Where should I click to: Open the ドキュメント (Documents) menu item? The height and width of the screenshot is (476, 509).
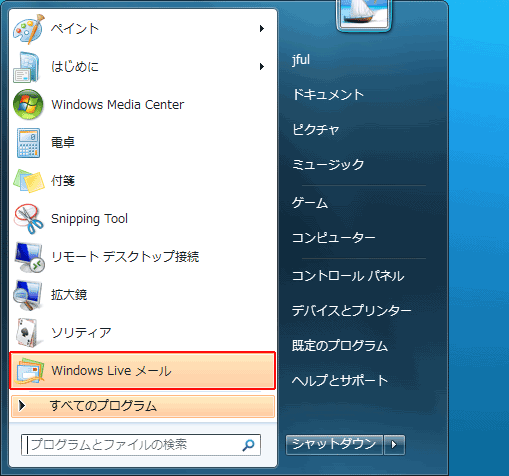tap(328, 94)
